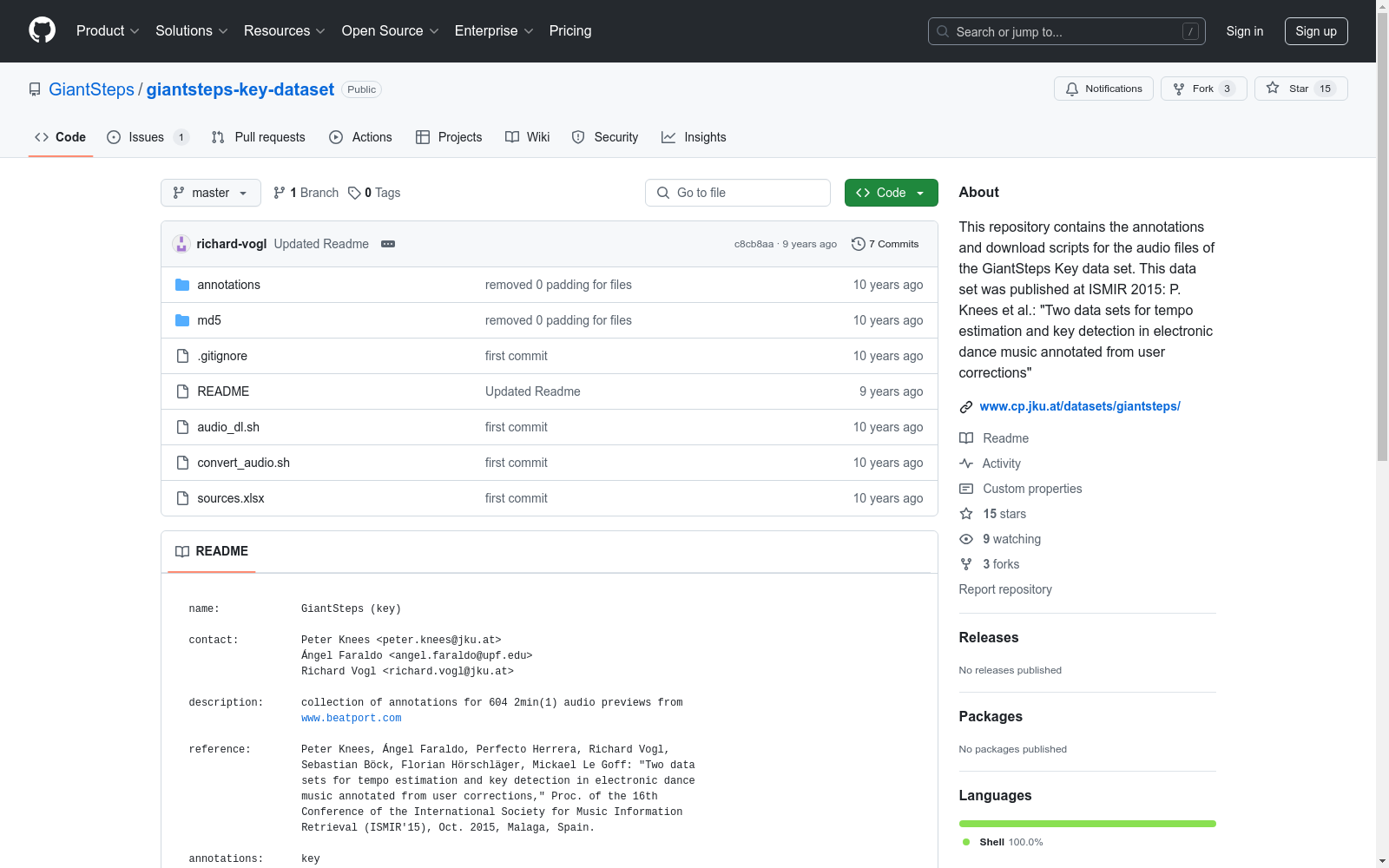Screen dimensions: 1389x868
Task: Open the Pricing link
Action: (x=570, y=30)
